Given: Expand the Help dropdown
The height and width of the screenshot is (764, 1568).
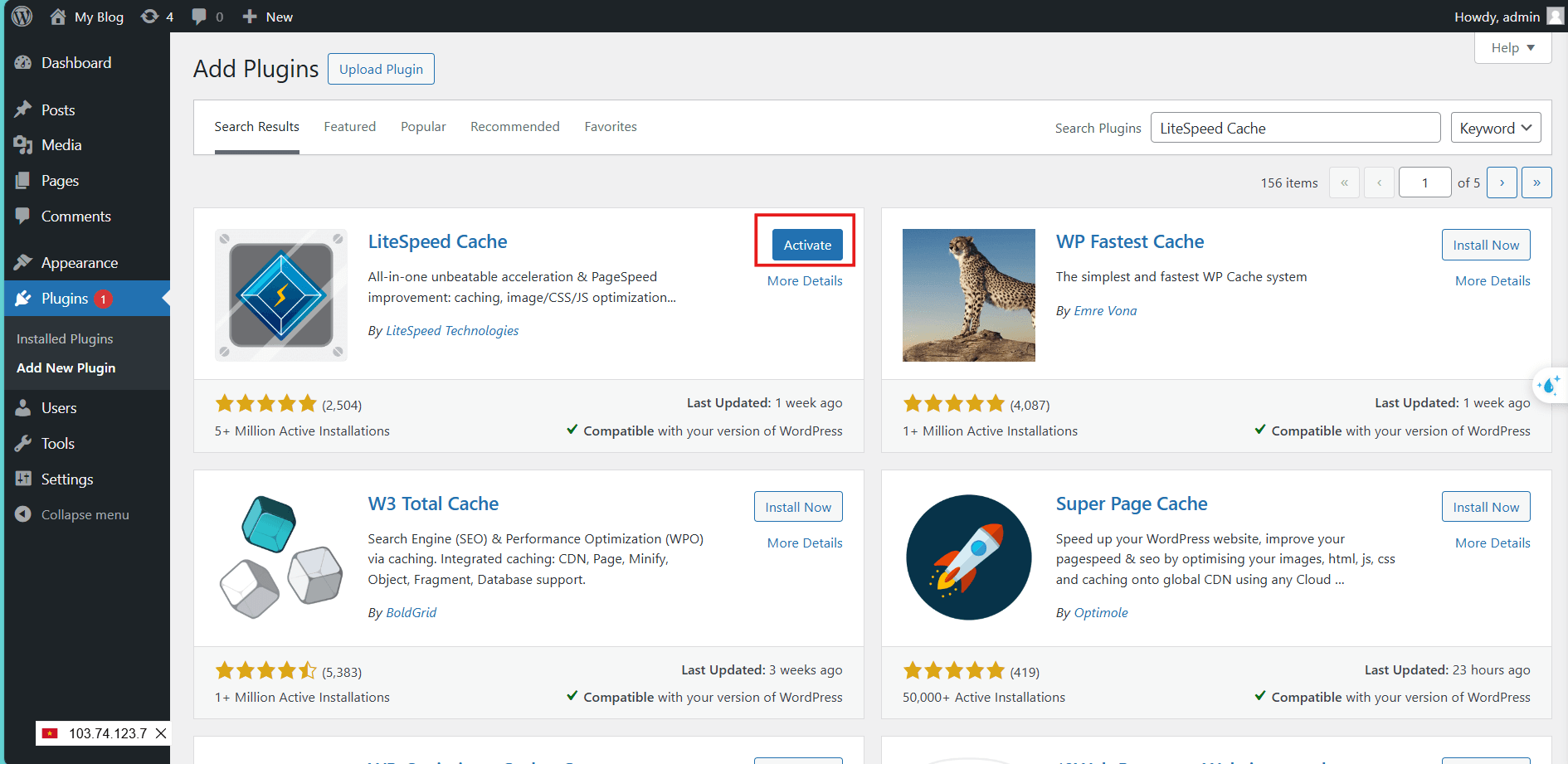Looking at the screenshot, I should (1513, 48).
